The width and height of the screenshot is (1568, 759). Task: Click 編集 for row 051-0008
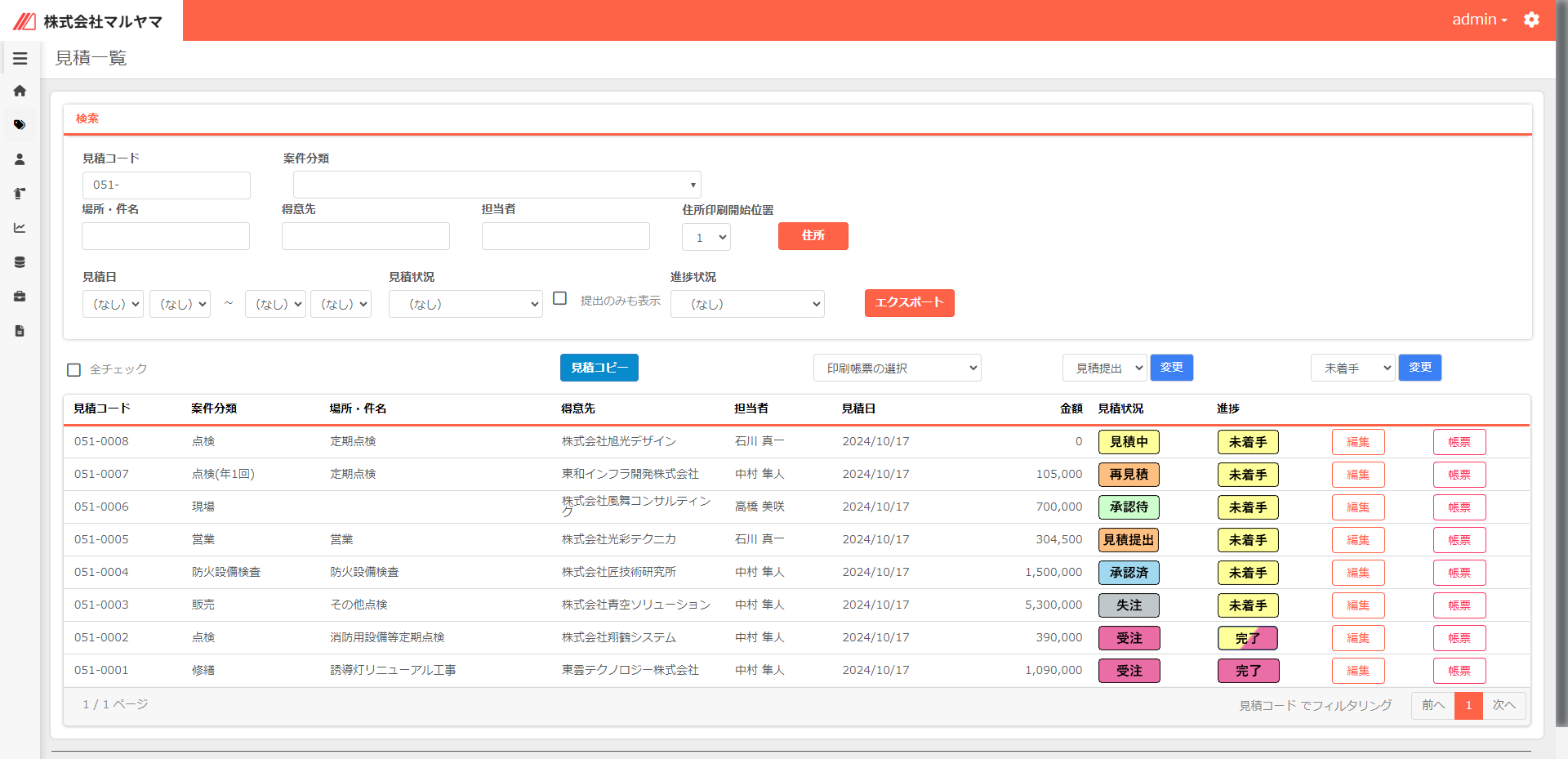pyautogui.click(x=1358, y=442)
